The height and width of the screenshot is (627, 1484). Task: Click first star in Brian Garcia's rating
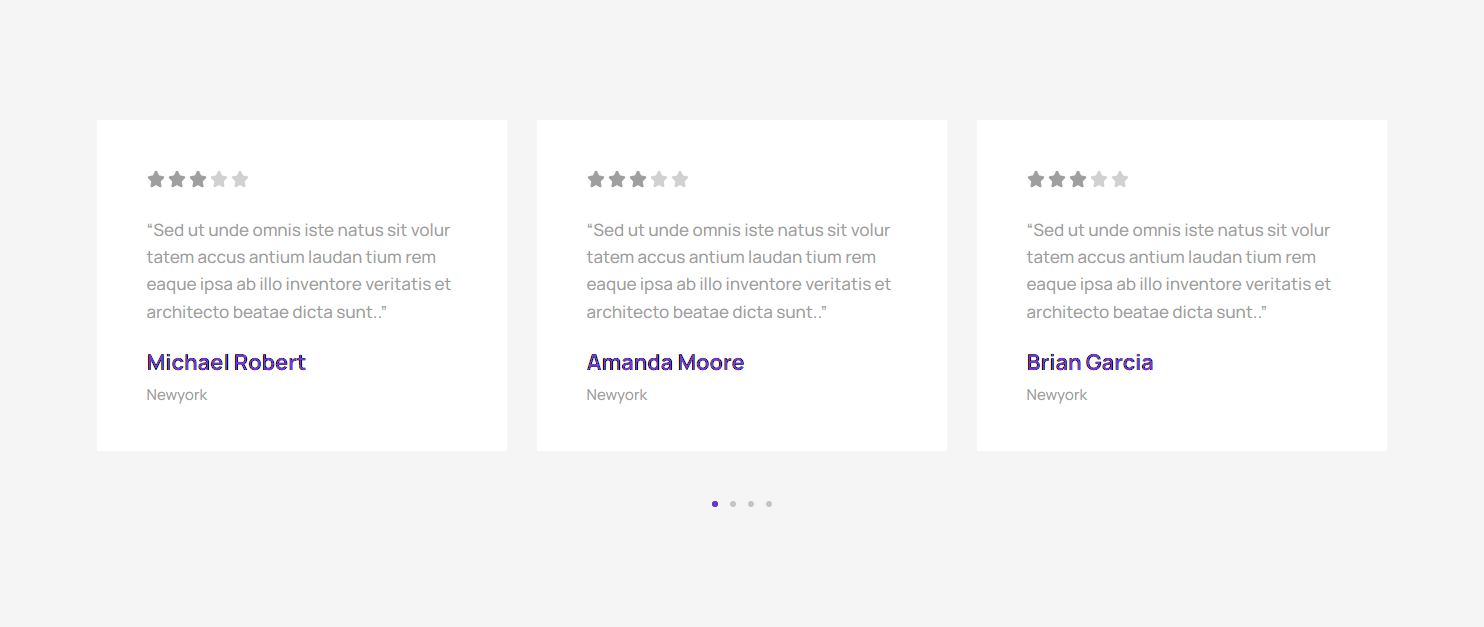(1036, 180)
